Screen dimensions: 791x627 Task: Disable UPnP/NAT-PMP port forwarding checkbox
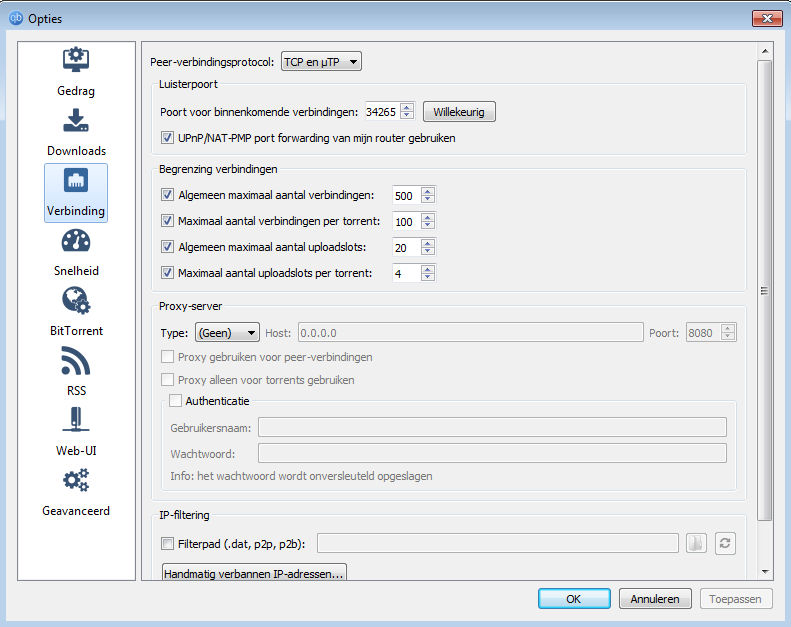(x=167, y=138)
